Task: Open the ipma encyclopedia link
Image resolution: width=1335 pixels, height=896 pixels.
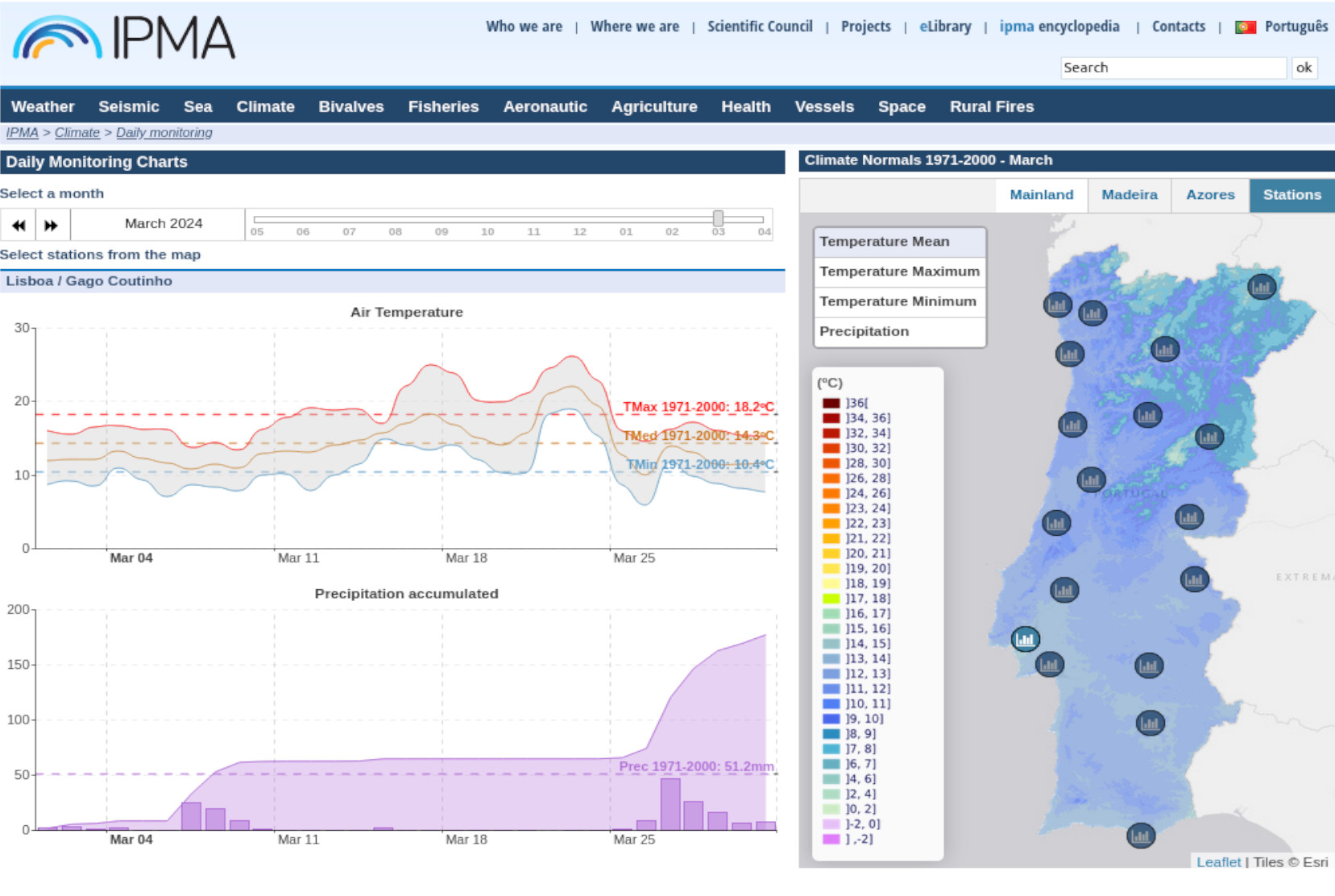Action: click(x=1059, y=27)
